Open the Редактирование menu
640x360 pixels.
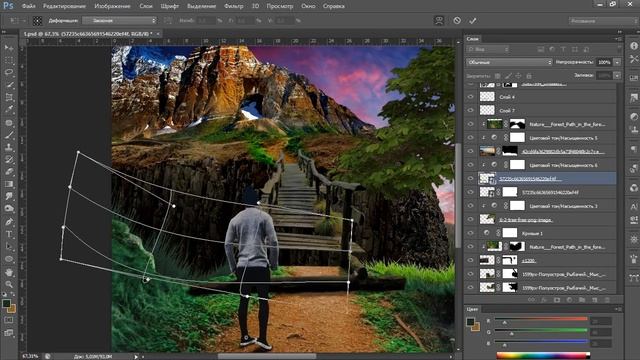pos(64,6)
